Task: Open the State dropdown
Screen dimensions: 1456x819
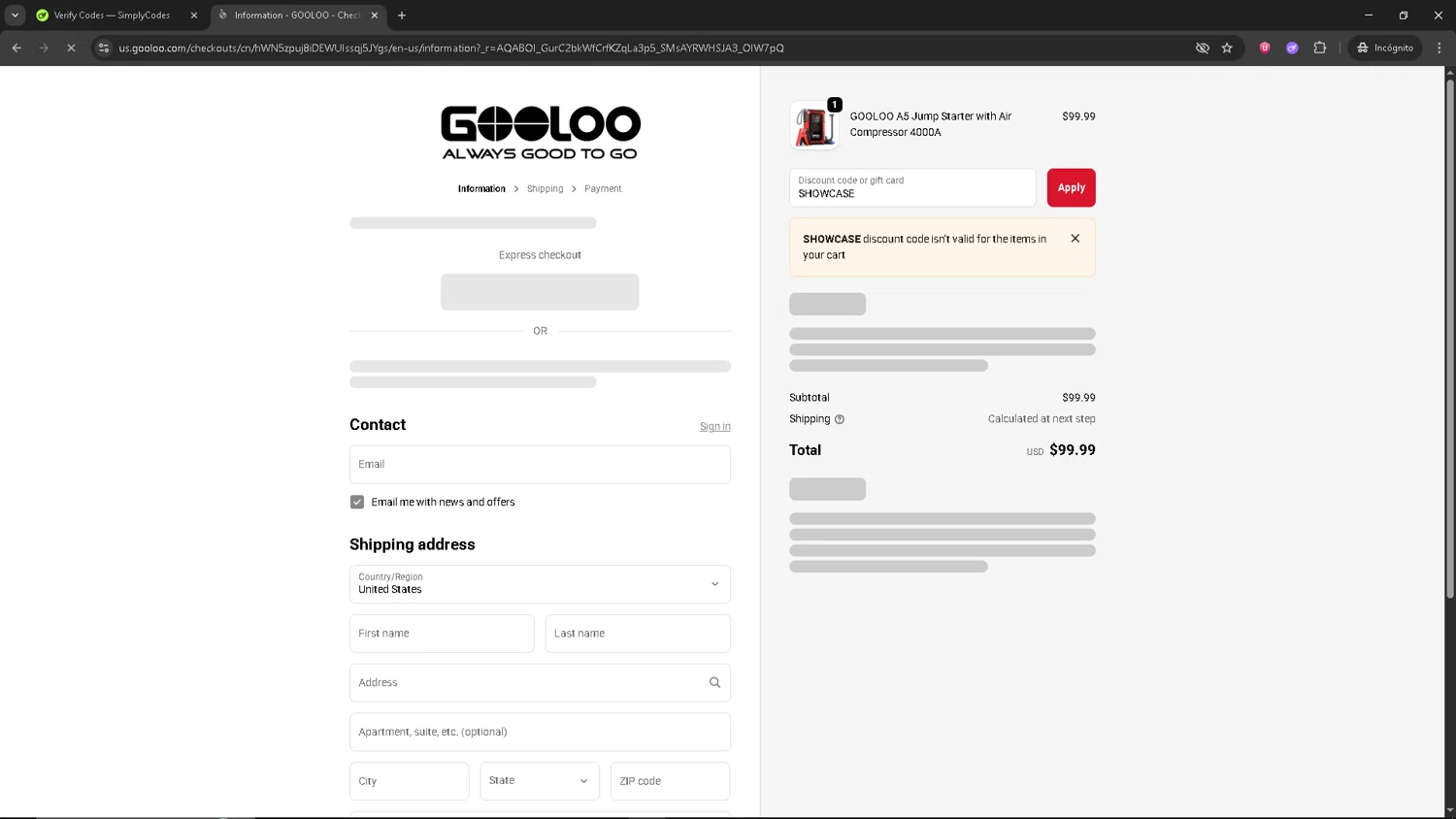Action: click(x=540, y=781)
